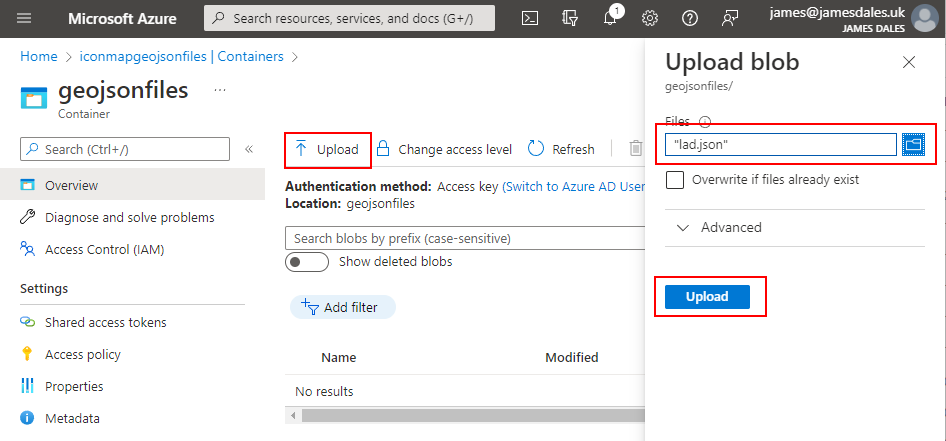This screenshot has width=946, height=441.
Task: Open Overview in the sidebar
Action: (x=132, y=185)
